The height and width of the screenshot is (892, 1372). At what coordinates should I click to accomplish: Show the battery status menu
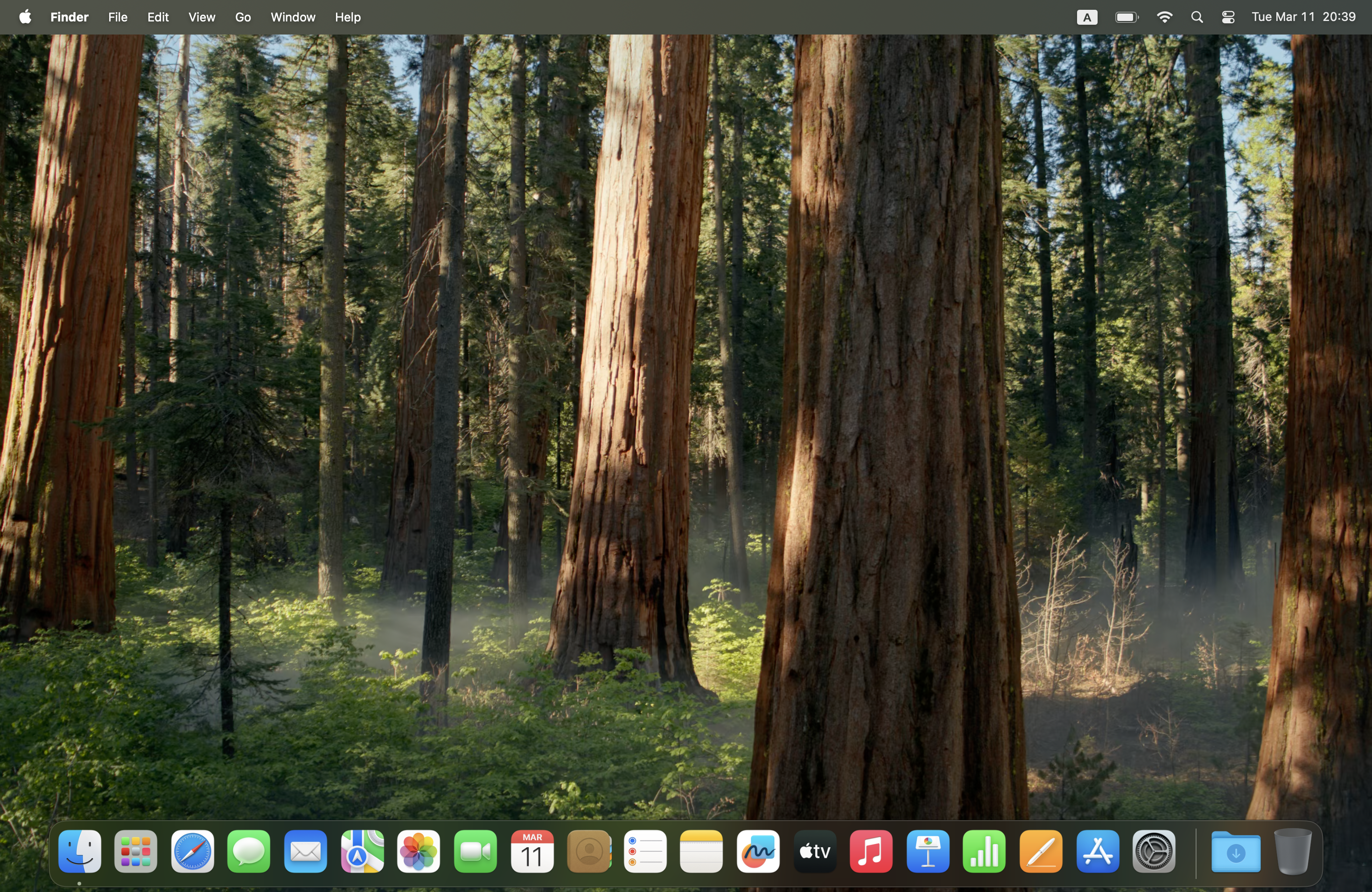(x=1126, y=17)
